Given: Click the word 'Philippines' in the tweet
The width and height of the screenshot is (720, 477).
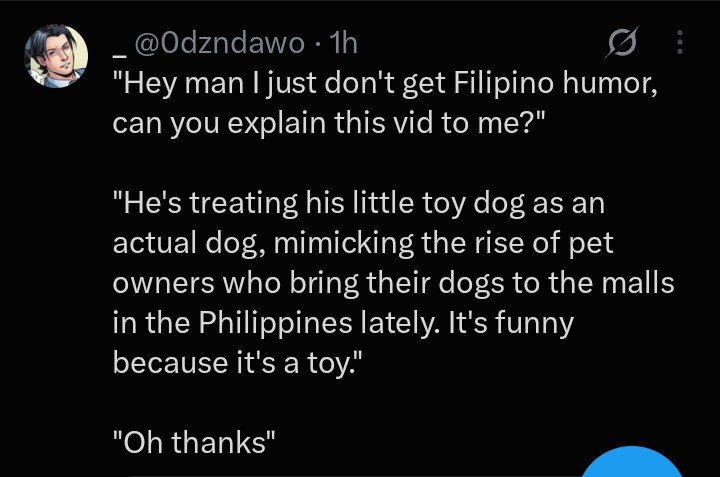Looking at the screenshot, I should point(276,323).
